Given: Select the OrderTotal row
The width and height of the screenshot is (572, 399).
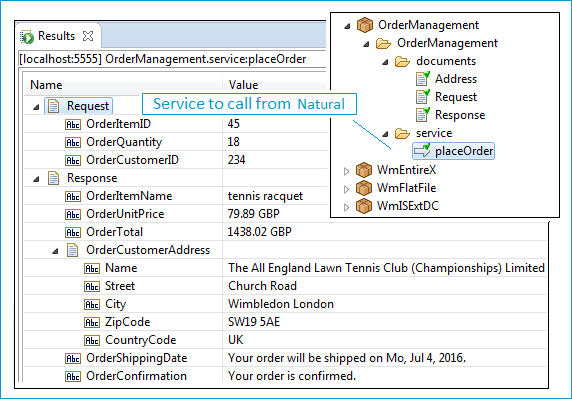Looking at the screenshot, I should [285, 232].
